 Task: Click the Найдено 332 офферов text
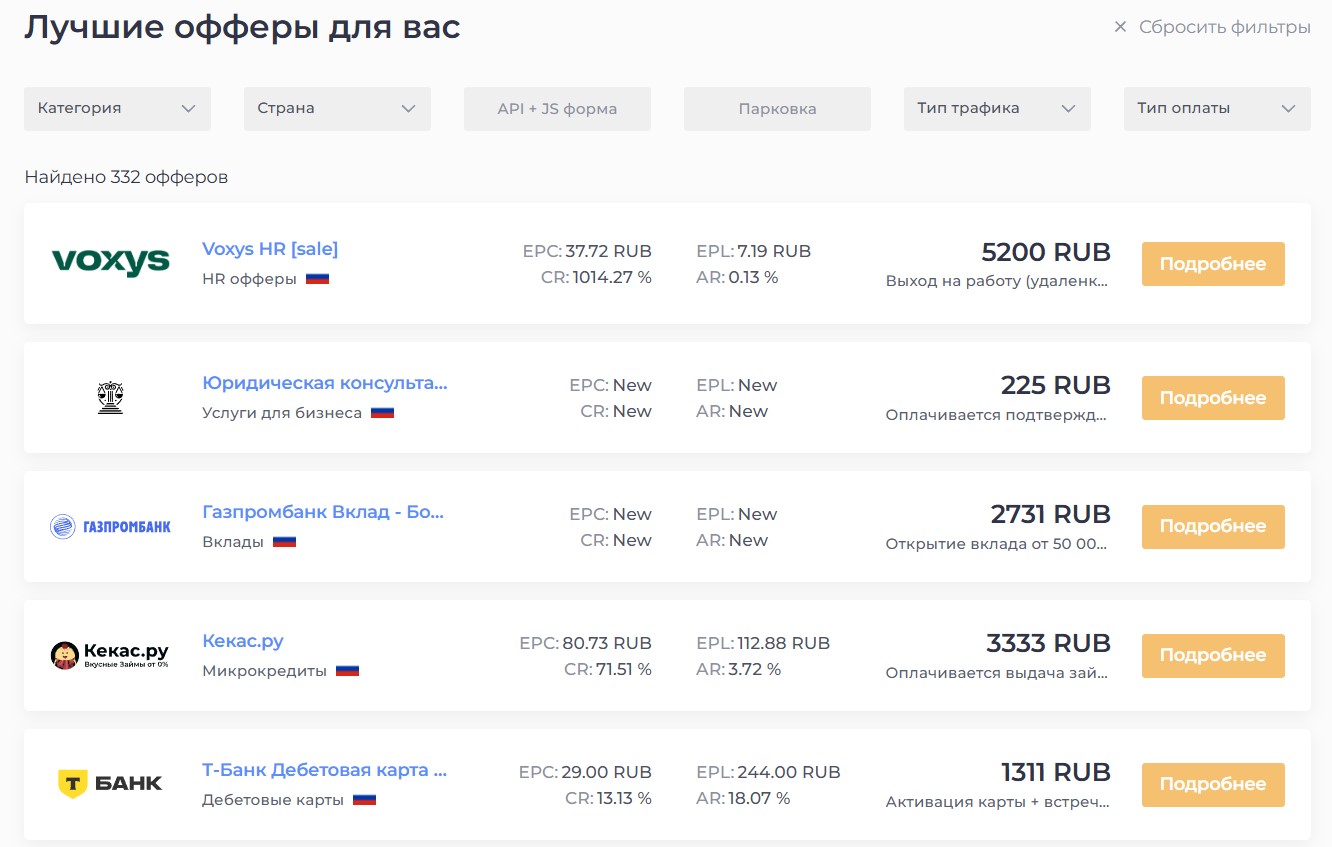click(126, 177)
